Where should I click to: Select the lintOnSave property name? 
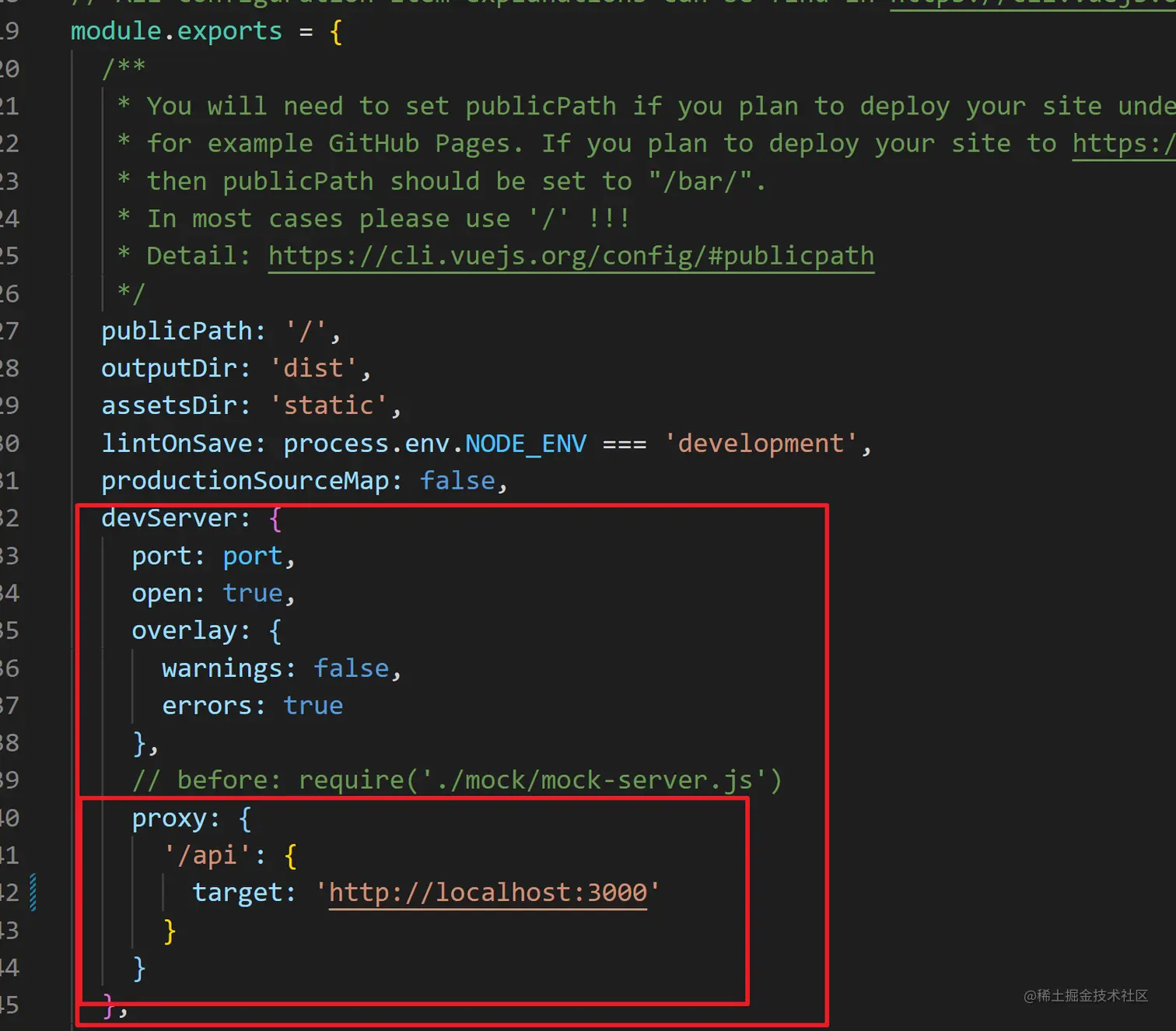tap(177, 444)
